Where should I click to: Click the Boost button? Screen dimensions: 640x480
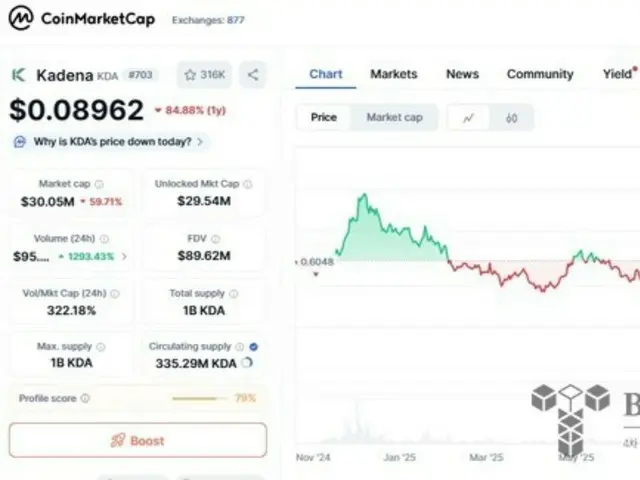pyautogui.click(x=138, y=440)
